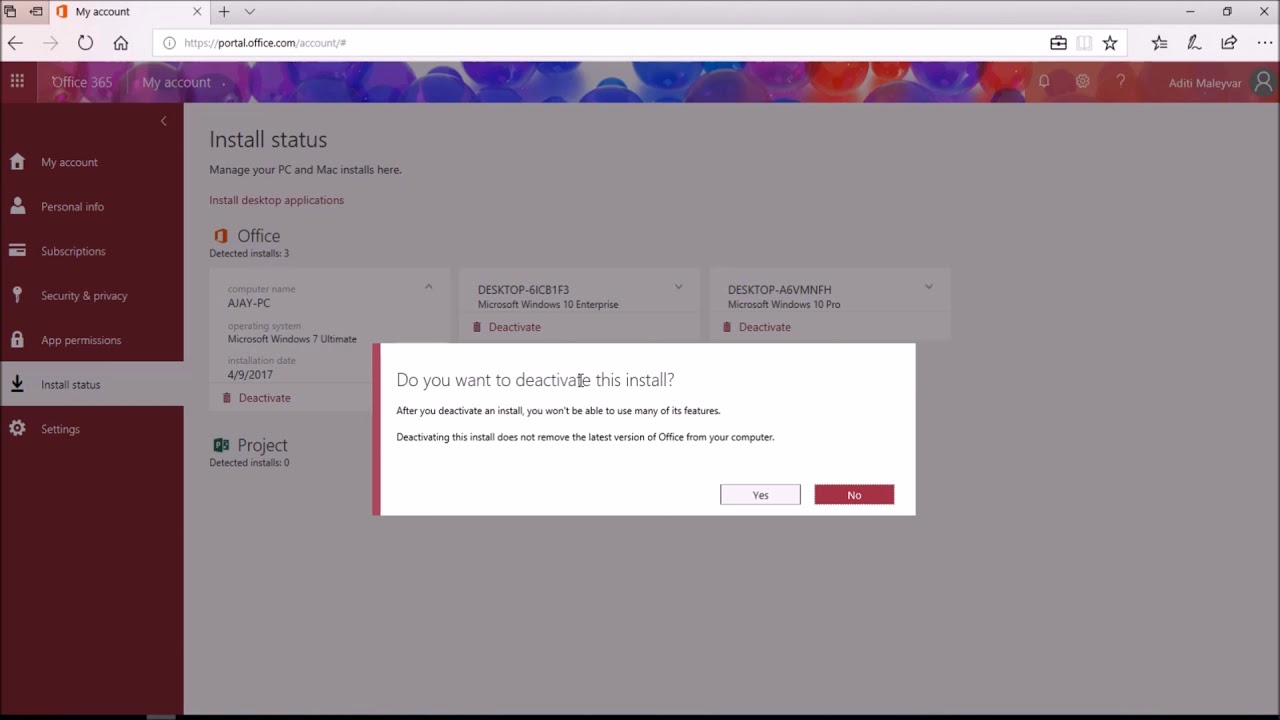Screen dimensions: 1280x720
Task: Collapse the AJAY-PC install details chevron
Action: tap(428, 287)
